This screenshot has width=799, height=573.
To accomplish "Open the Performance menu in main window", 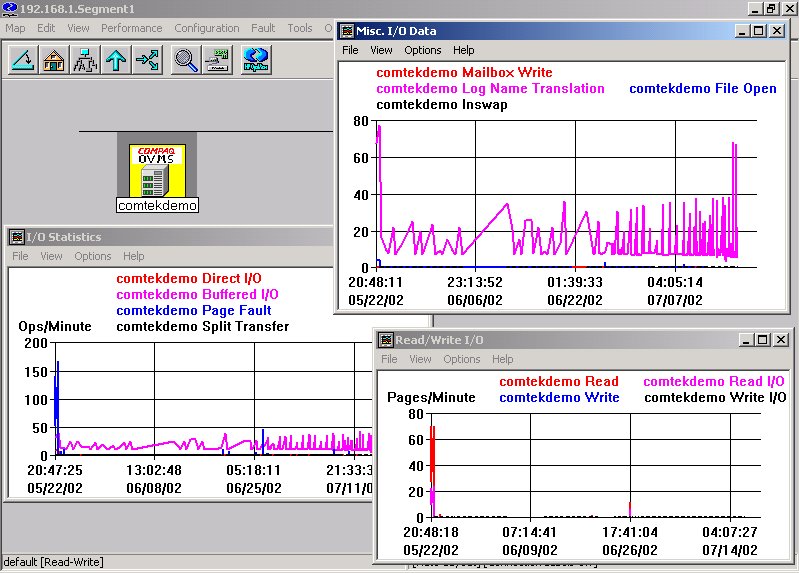I will click(131, 28).
